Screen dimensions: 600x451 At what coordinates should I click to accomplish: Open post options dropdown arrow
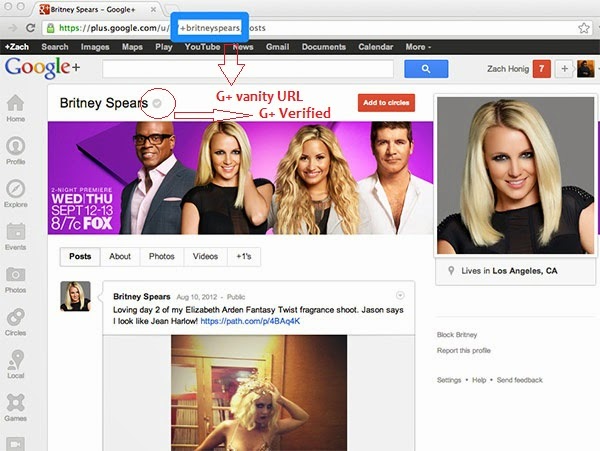click(x=400, y=295)
